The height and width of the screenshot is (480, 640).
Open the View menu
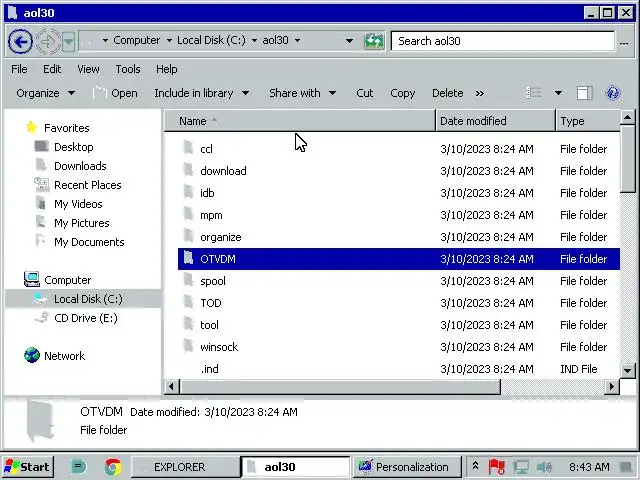(88, 69)
